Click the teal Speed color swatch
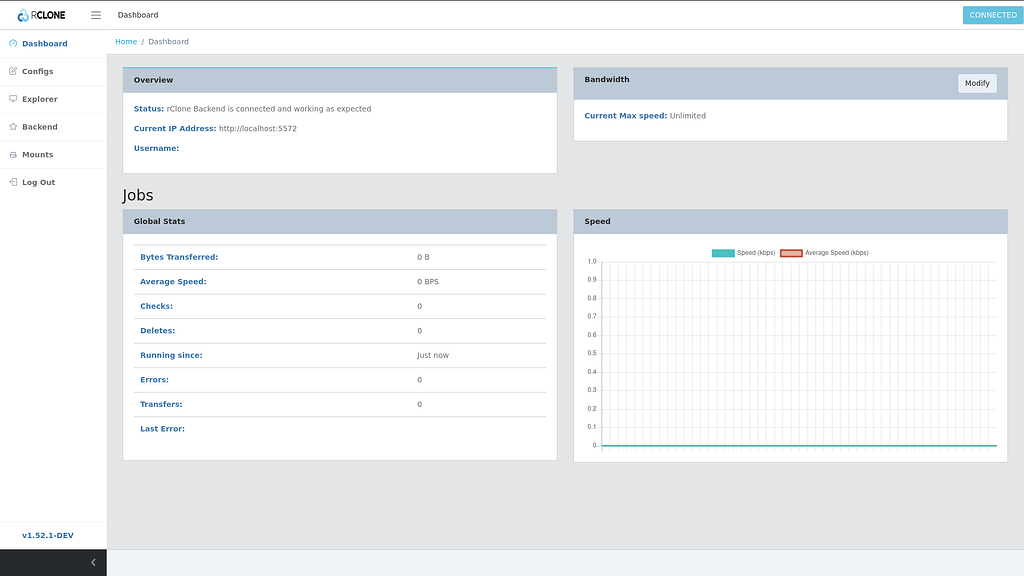 click(721, 253)
